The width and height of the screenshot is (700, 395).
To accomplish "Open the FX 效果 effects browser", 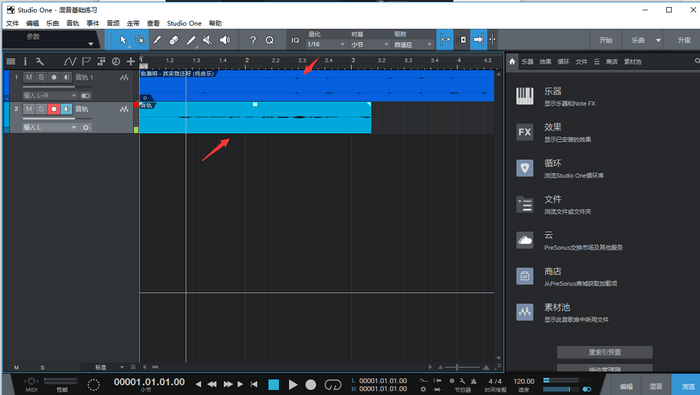I will [525, 132].
